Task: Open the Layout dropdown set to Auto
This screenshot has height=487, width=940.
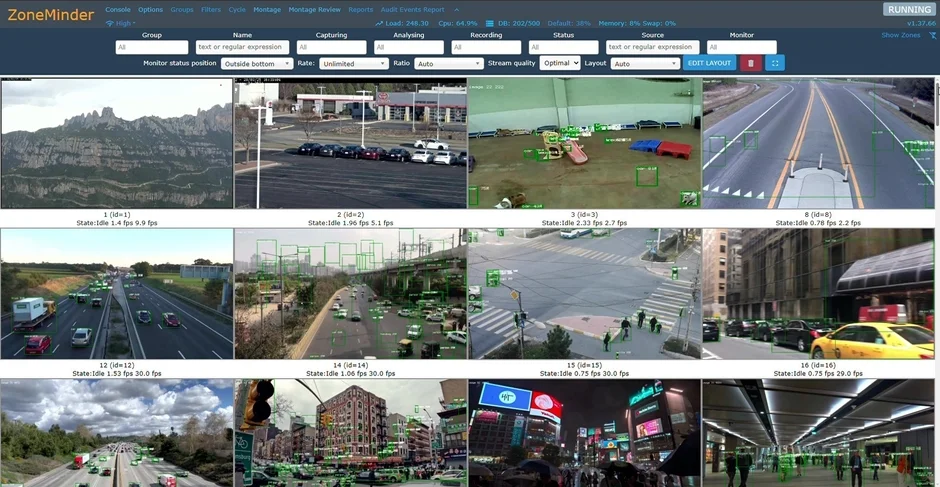Action: (645, 63)
